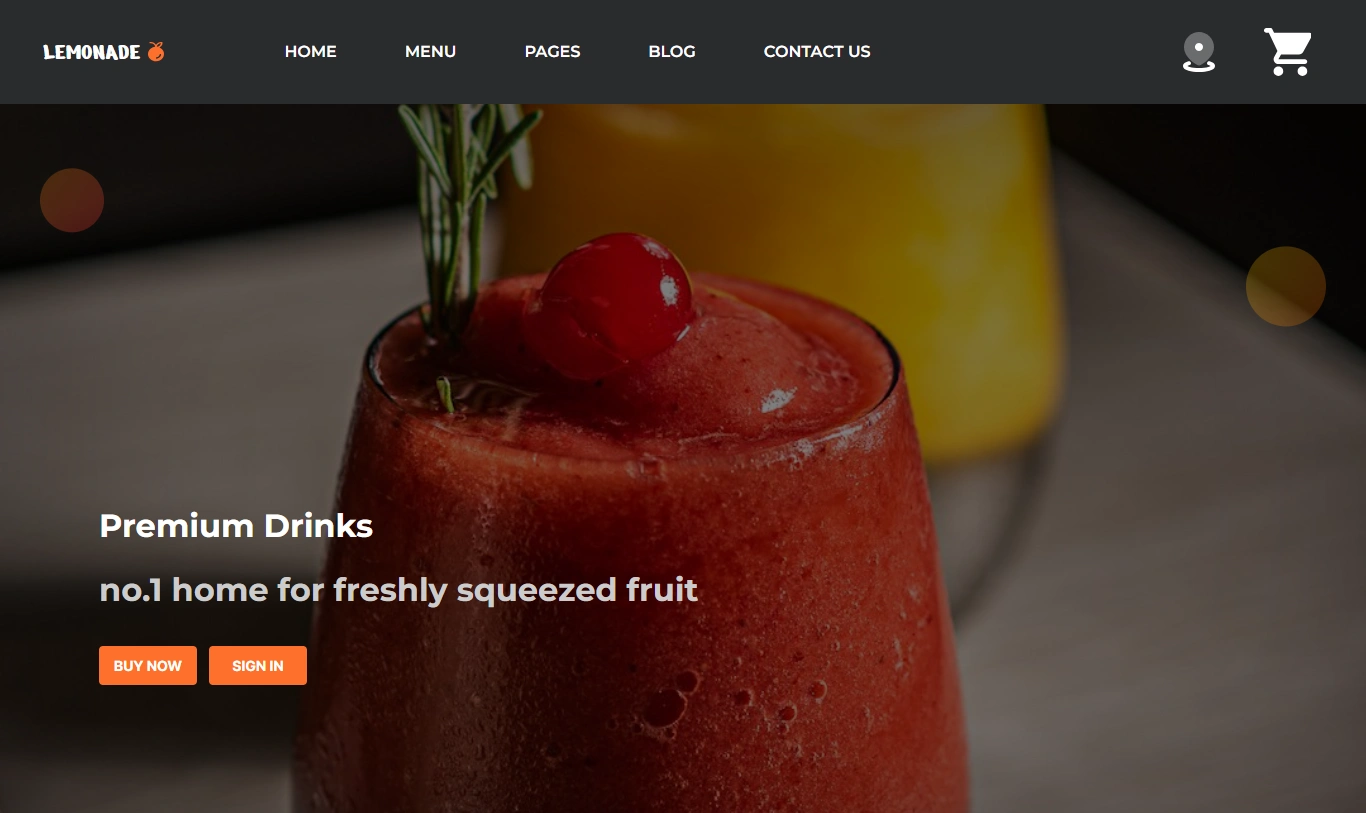The height and width of the screenshot is (813, 1366).
Task: Open the Menu navigation item
Action: 431,51
